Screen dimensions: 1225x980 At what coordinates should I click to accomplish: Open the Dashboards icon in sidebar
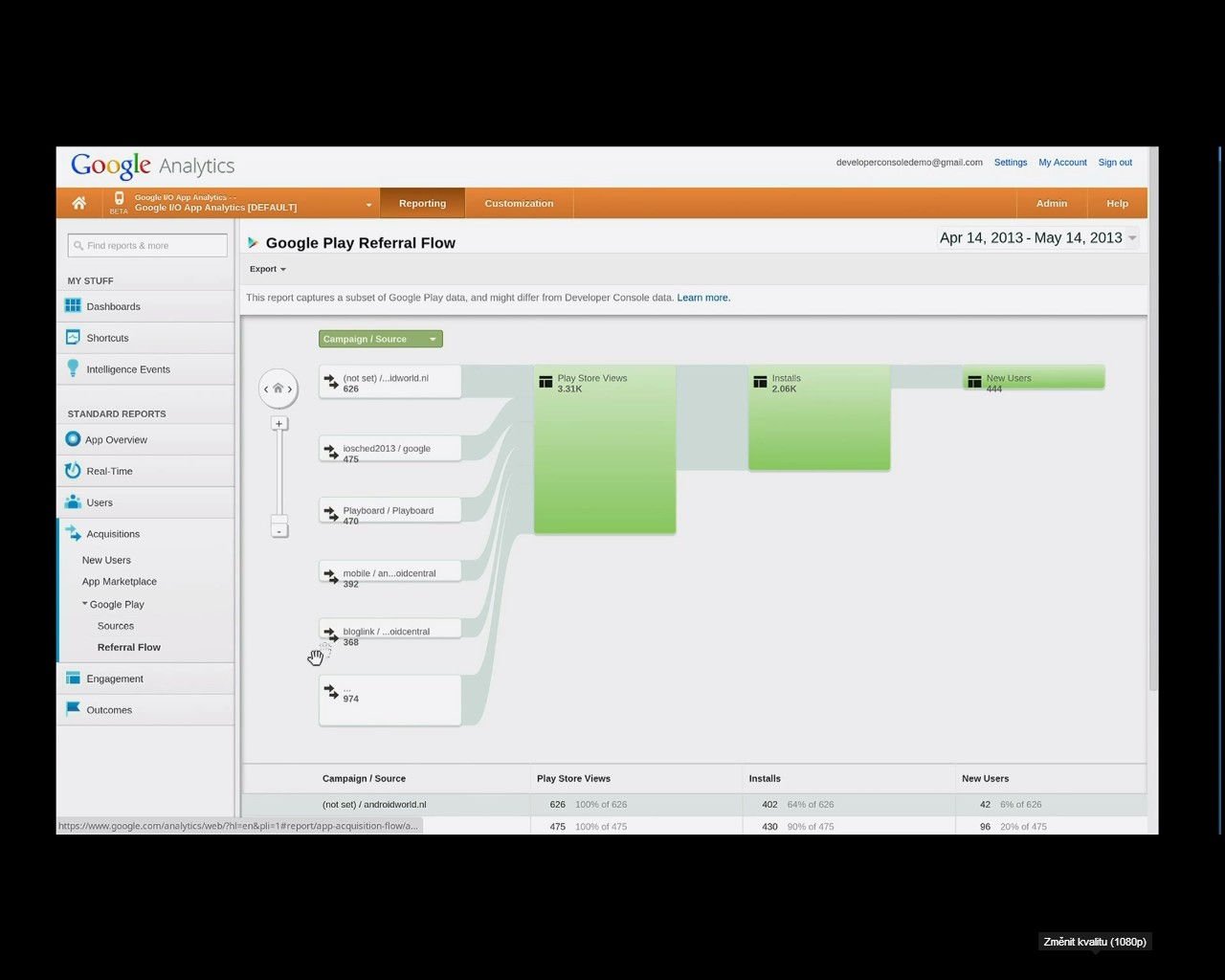point(73,305)
